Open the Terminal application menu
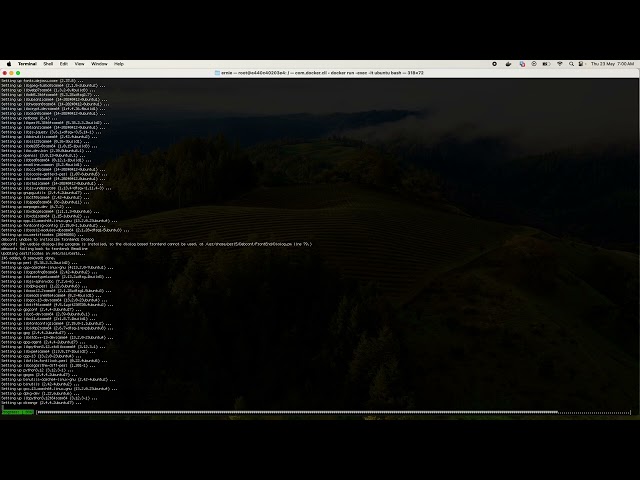 27,64
